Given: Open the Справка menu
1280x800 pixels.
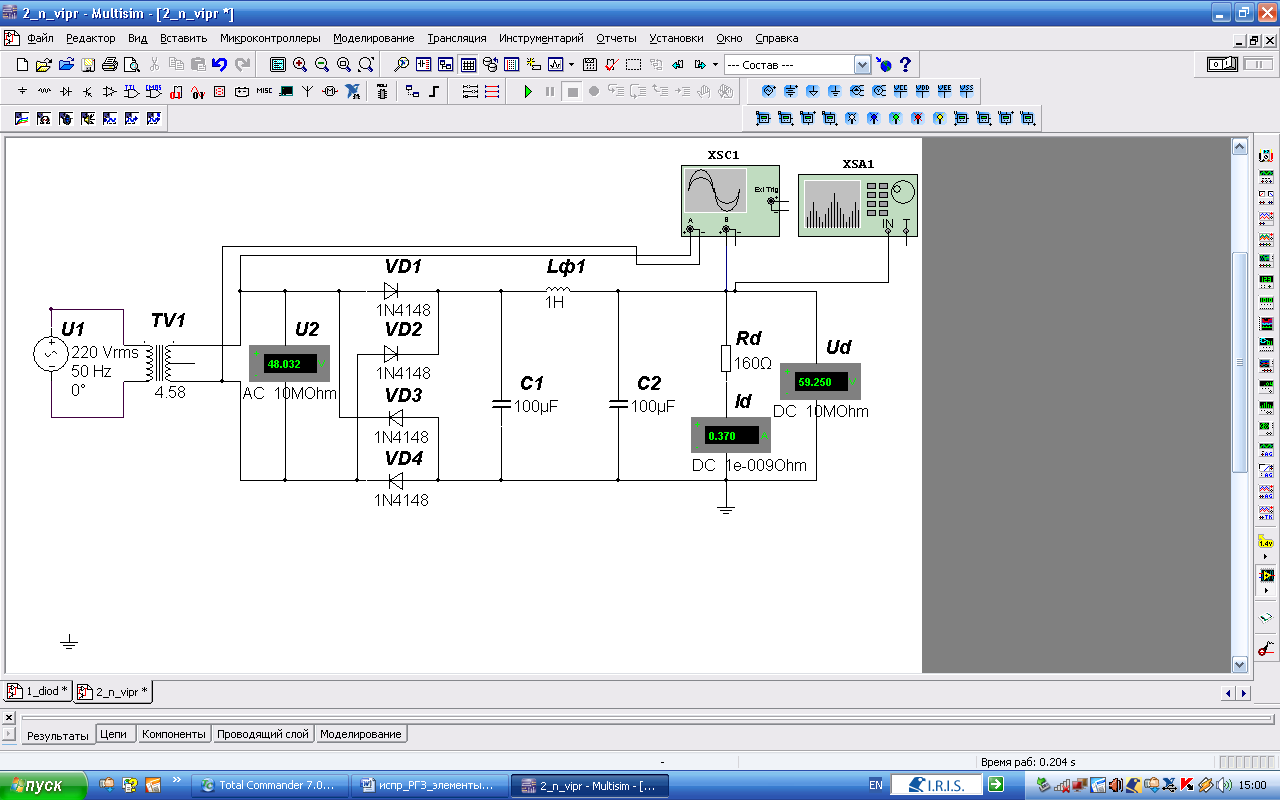Looking at the screenshot, I should (776, 38).
